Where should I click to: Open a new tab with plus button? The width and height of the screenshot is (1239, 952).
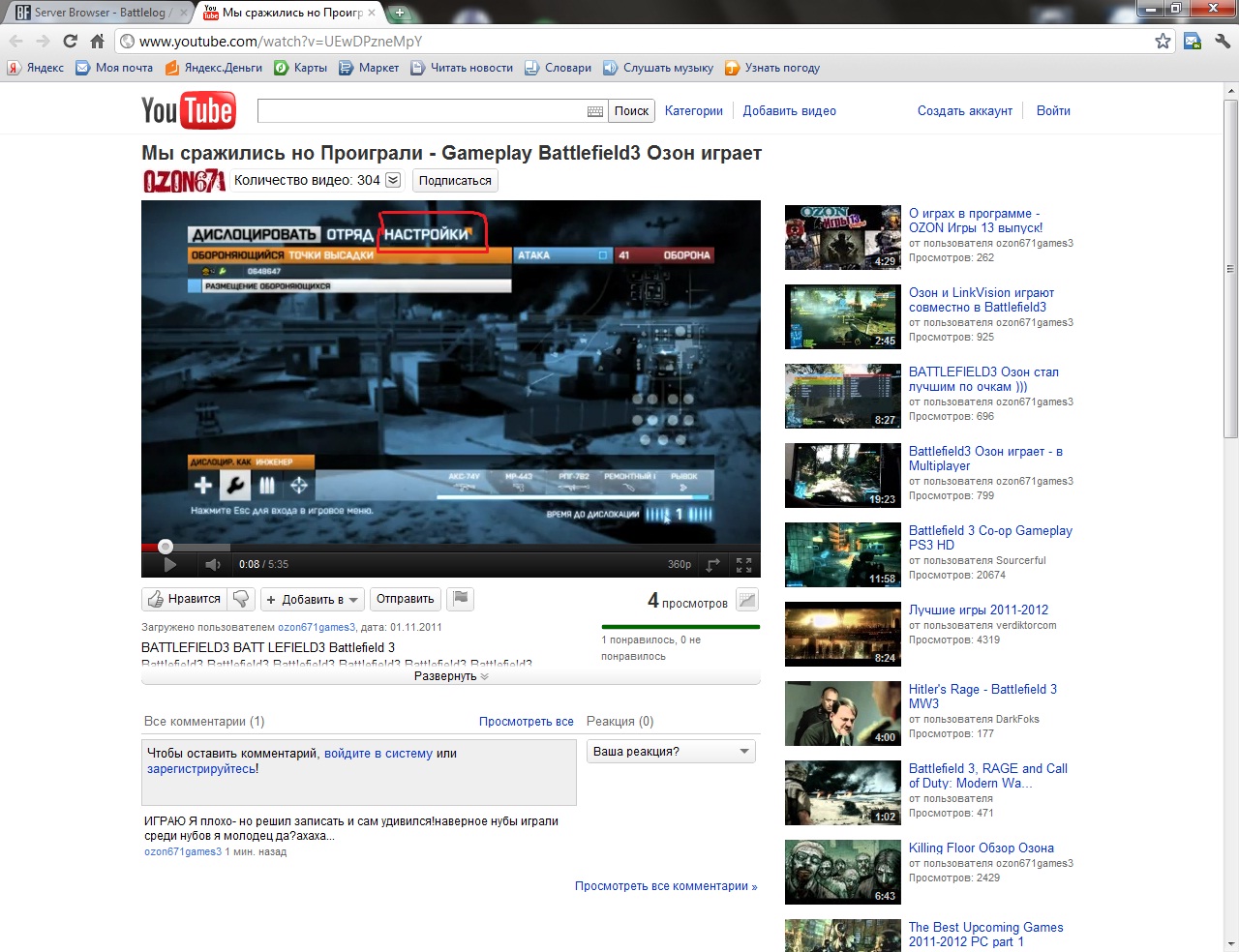pos(400,13)
